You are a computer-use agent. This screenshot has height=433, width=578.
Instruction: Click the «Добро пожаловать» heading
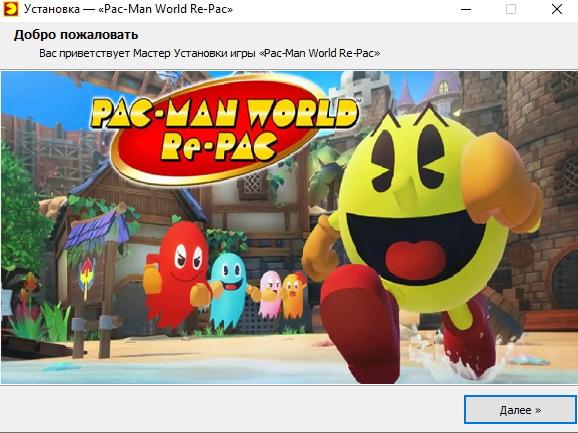coord(76,35)
